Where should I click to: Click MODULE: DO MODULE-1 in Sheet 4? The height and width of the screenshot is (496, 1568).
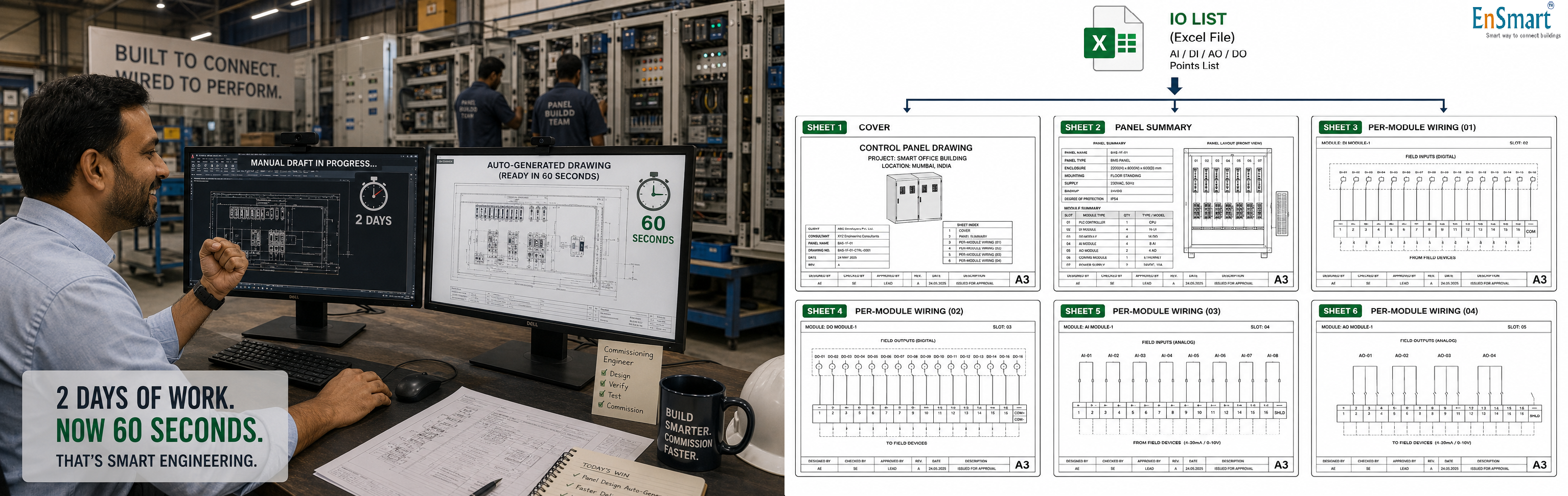(x=831, y=327)
